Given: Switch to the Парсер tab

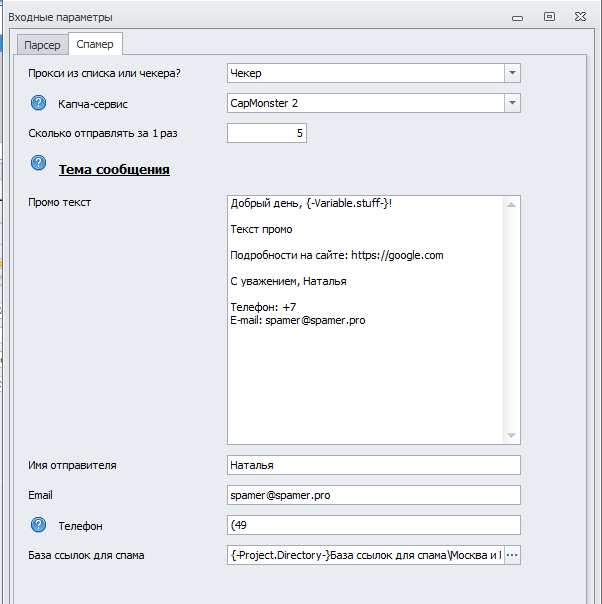Looking at the screenshot, I should pyautogui.click(x=41, y=45).
